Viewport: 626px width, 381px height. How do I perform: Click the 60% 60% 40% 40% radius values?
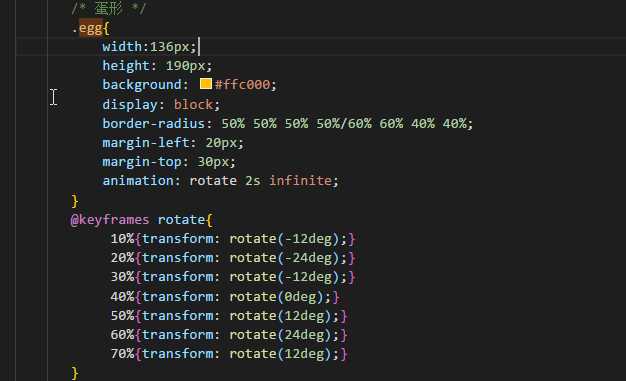pos(407,123)
